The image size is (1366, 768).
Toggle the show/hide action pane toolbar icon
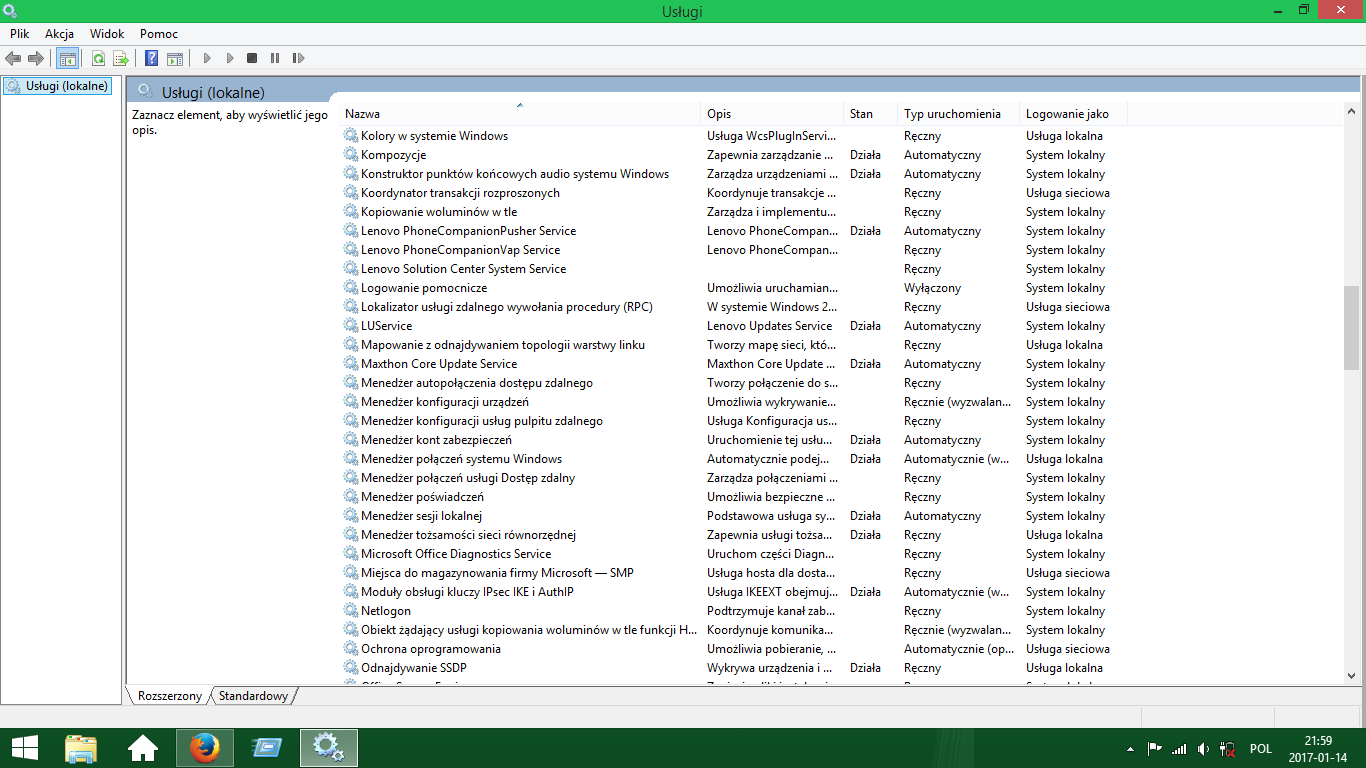point(175,59)
